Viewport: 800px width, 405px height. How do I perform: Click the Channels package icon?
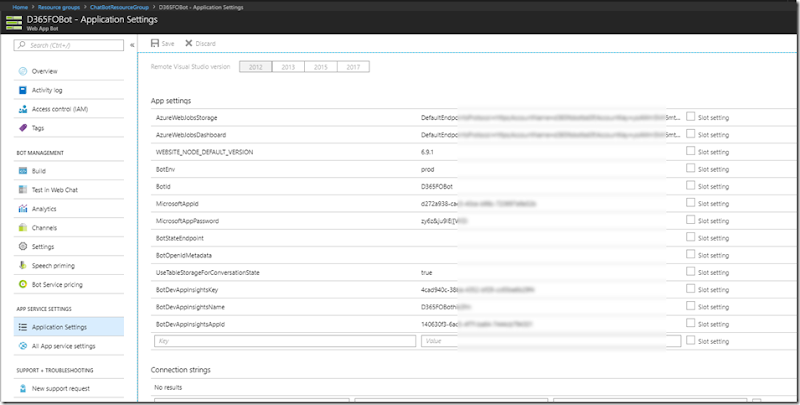click(x=22, y=227)
